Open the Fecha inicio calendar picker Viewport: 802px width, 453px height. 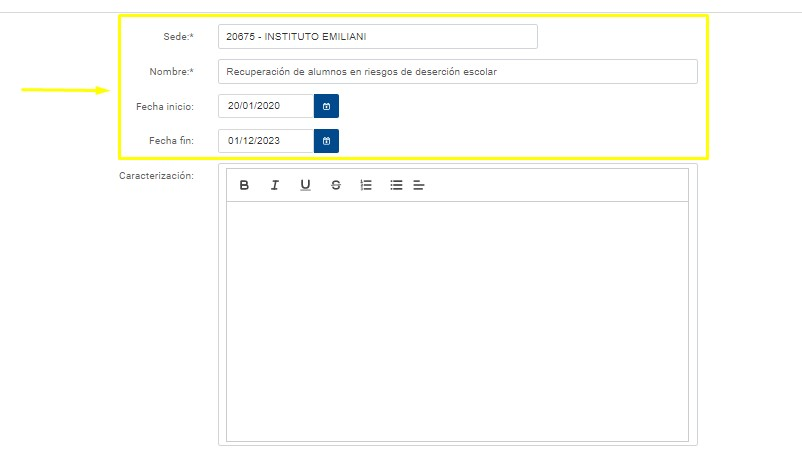326,106
